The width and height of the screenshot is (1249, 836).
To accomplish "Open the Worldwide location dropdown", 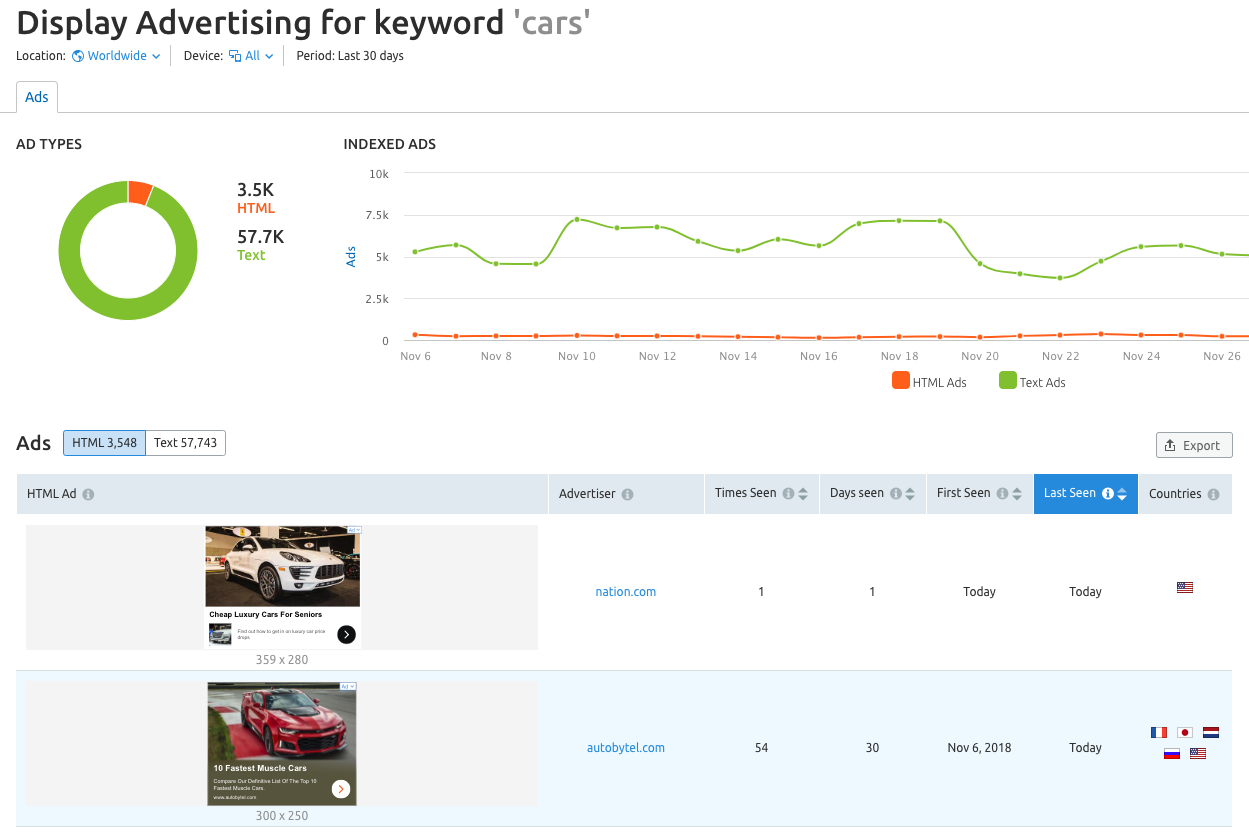I will (116, 56).
